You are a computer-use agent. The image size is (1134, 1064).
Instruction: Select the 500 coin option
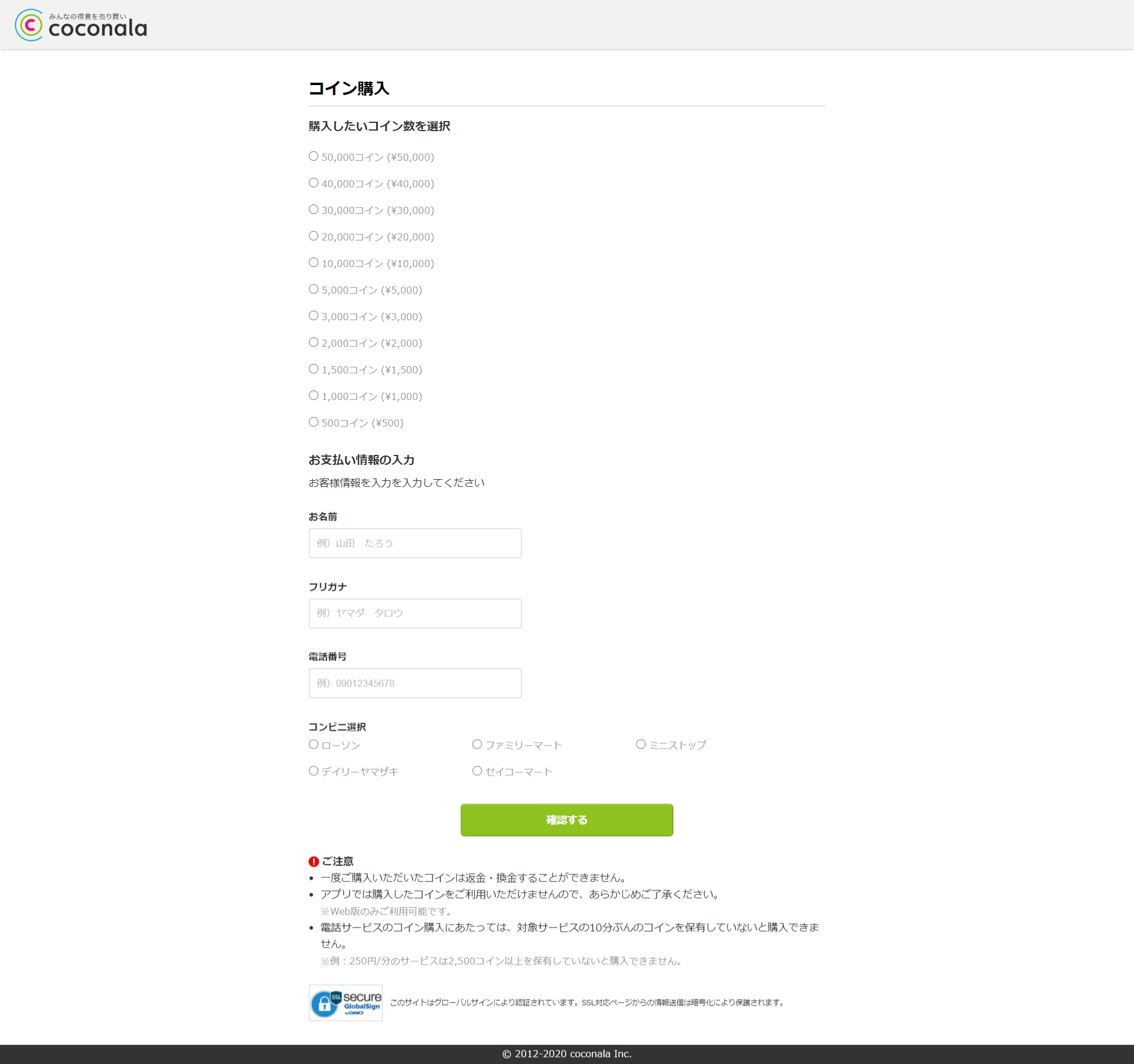(x=314, y=422)
